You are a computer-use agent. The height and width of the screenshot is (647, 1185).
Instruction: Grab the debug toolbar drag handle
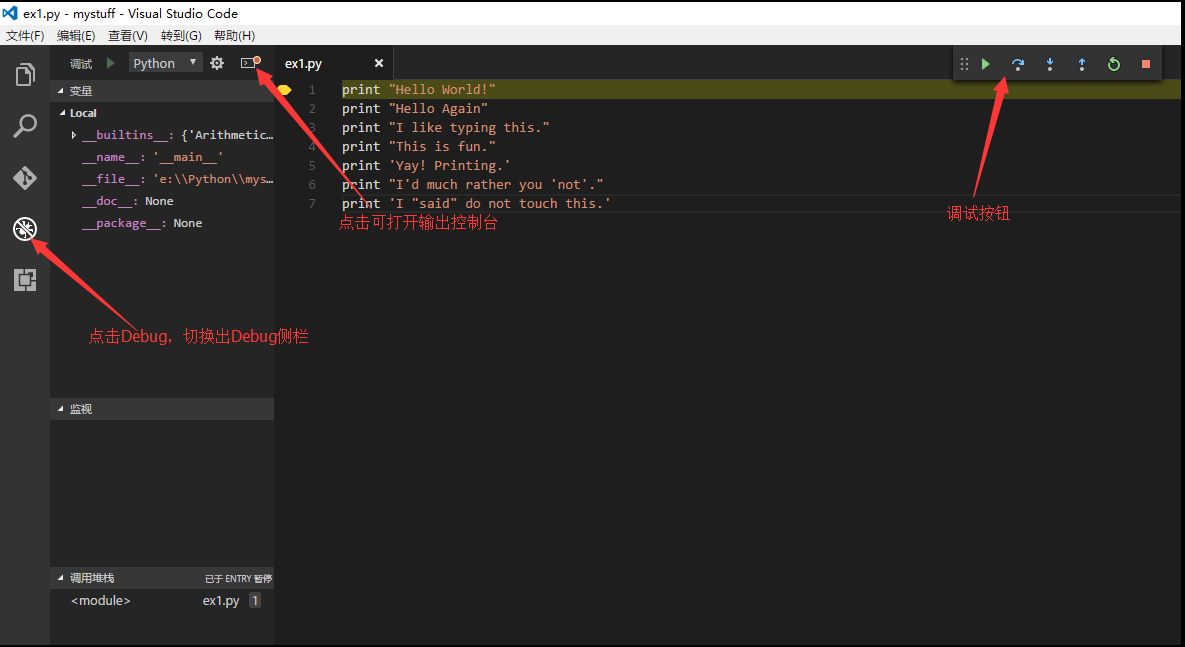click(964, 64)
